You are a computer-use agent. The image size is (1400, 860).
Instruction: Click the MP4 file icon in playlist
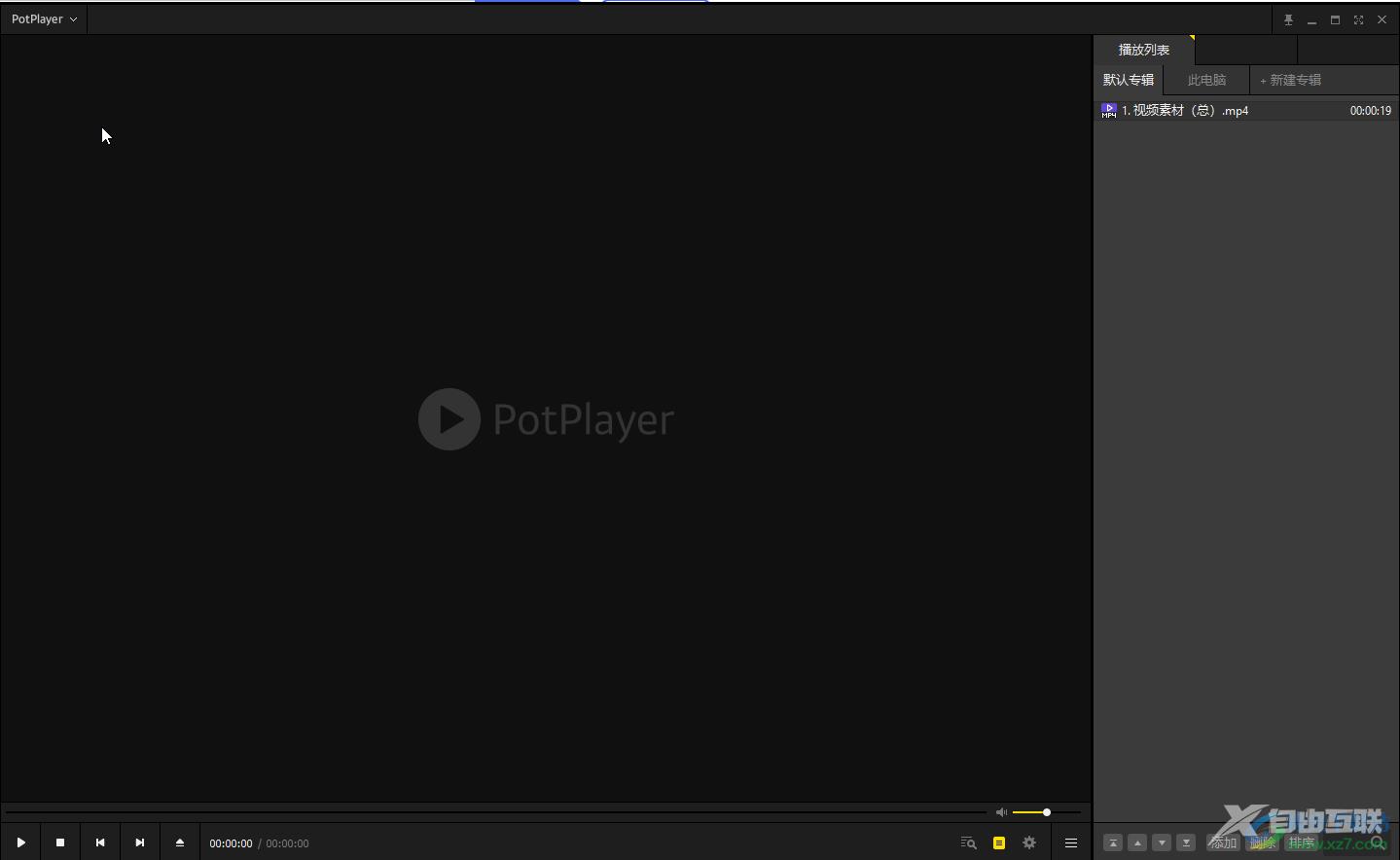click(x=1108, y=111)
